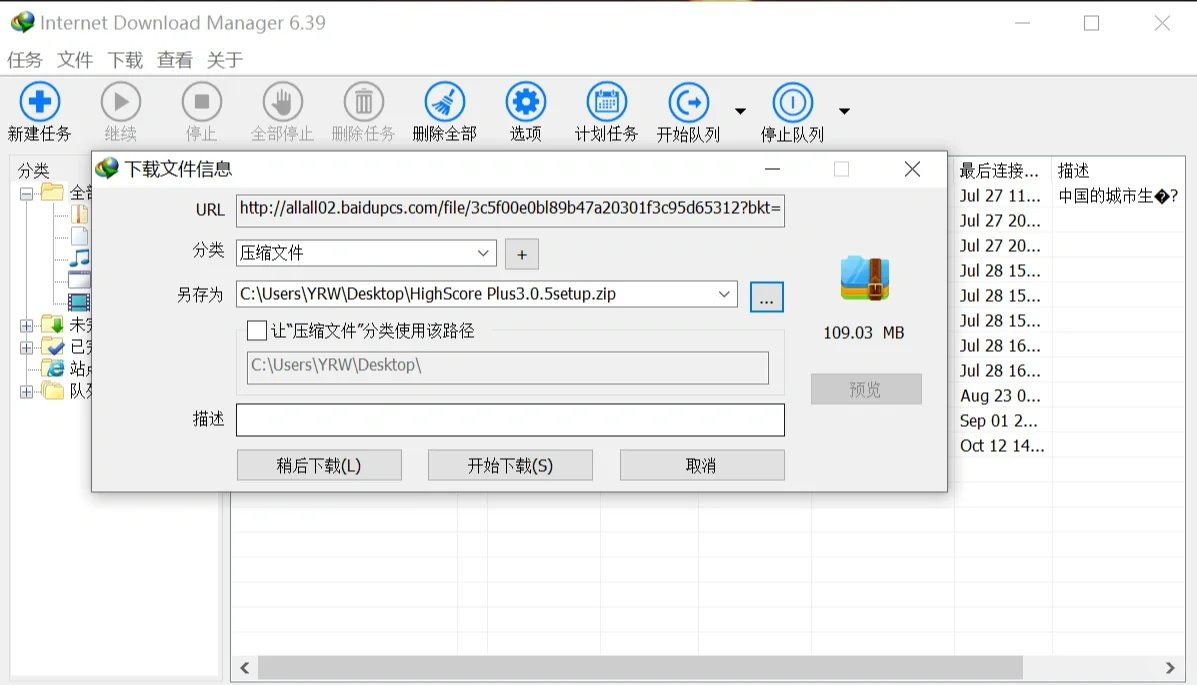Select the video category icon in the tree
The height and width of the screenshot is (685, 1197).
[80, 302]
